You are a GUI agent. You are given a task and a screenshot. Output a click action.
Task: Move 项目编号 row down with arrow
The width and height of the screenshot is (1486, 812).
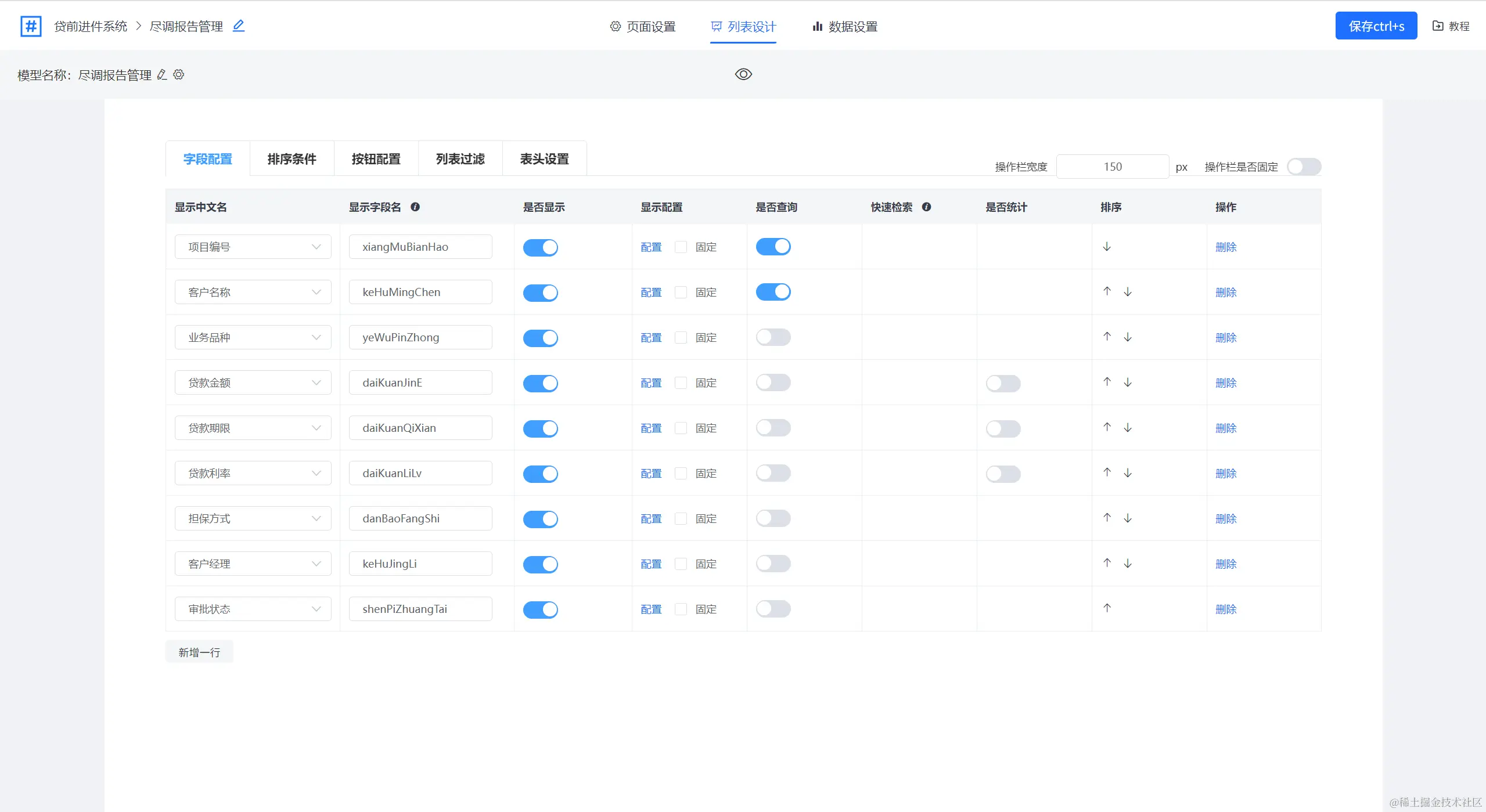(x=1107, y=247)
